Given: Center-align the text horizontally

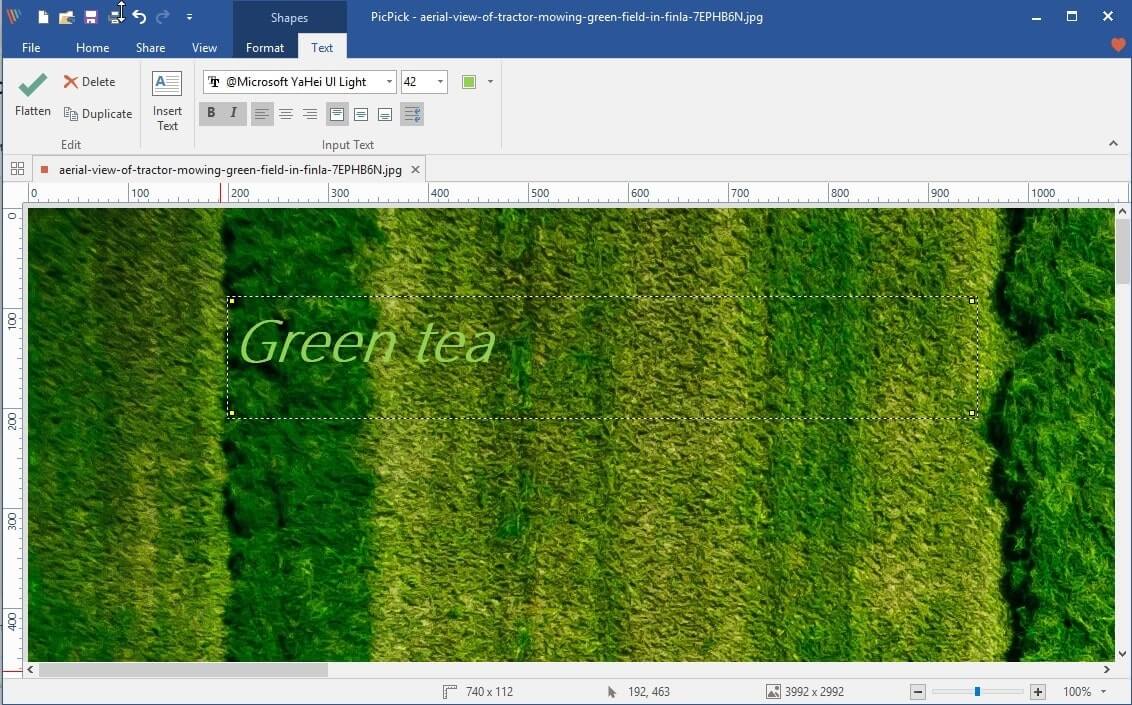Looking at the screenshot, I should click(286, 114).
